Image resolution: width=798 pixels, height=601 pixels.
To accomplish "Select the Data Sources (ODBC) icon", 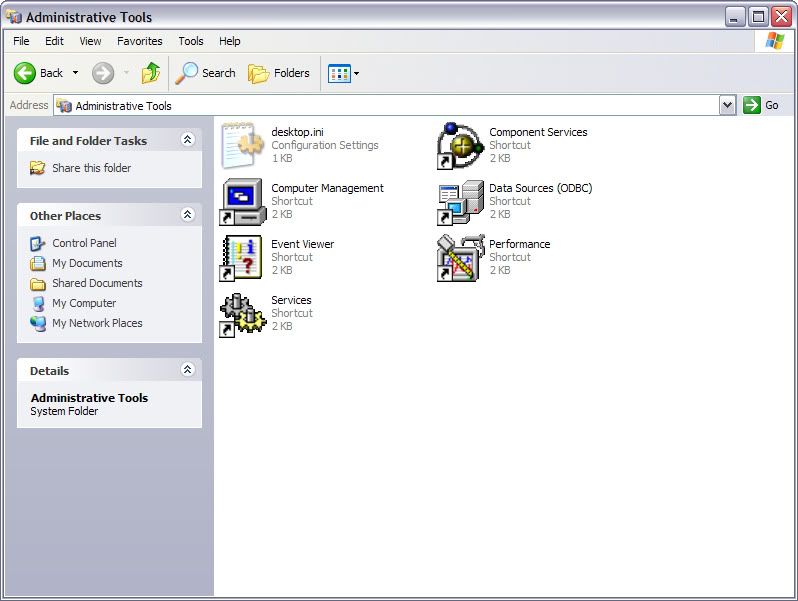I will tap(460, 202).
